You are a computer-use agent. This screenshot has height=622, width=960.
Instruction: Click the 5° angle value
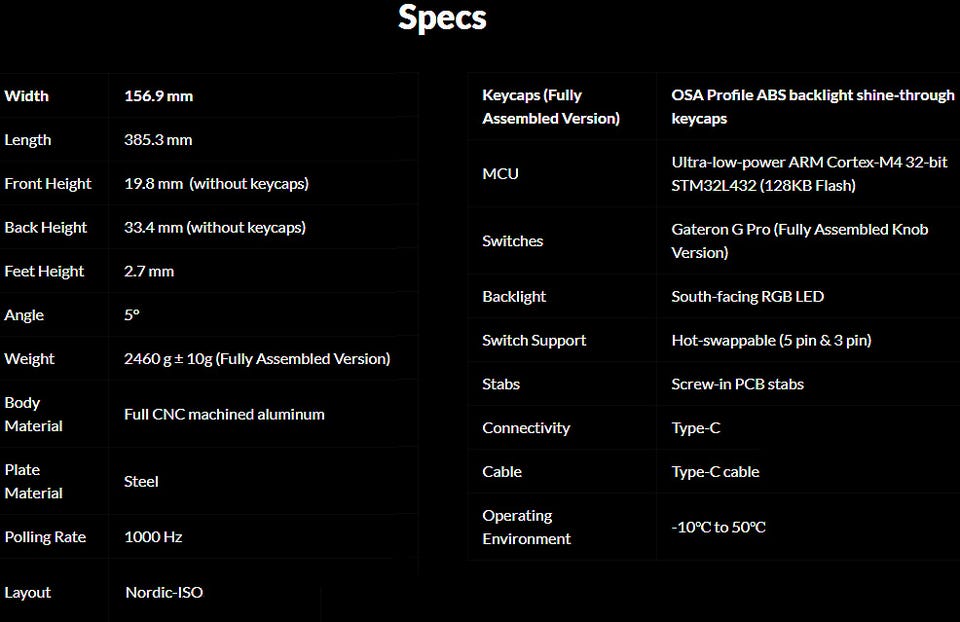(132, 315)
